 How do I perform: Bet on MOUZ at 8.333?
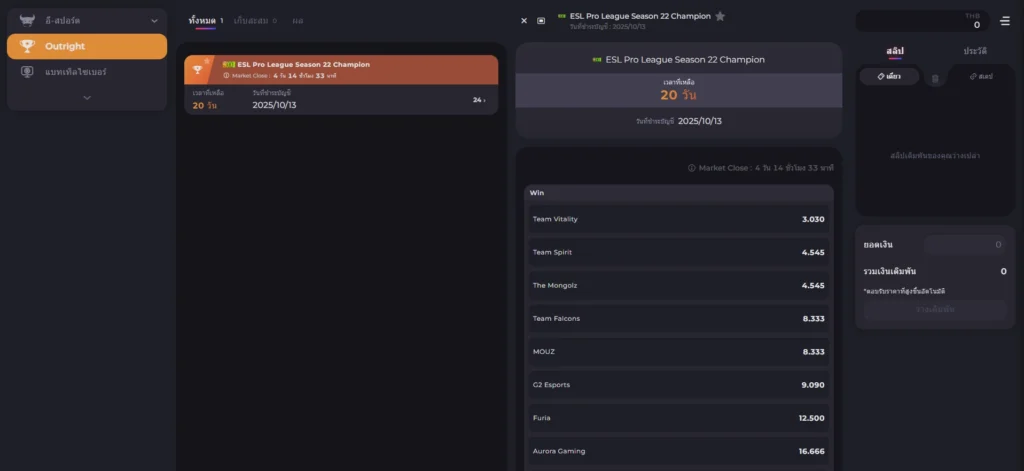point(679,351)
